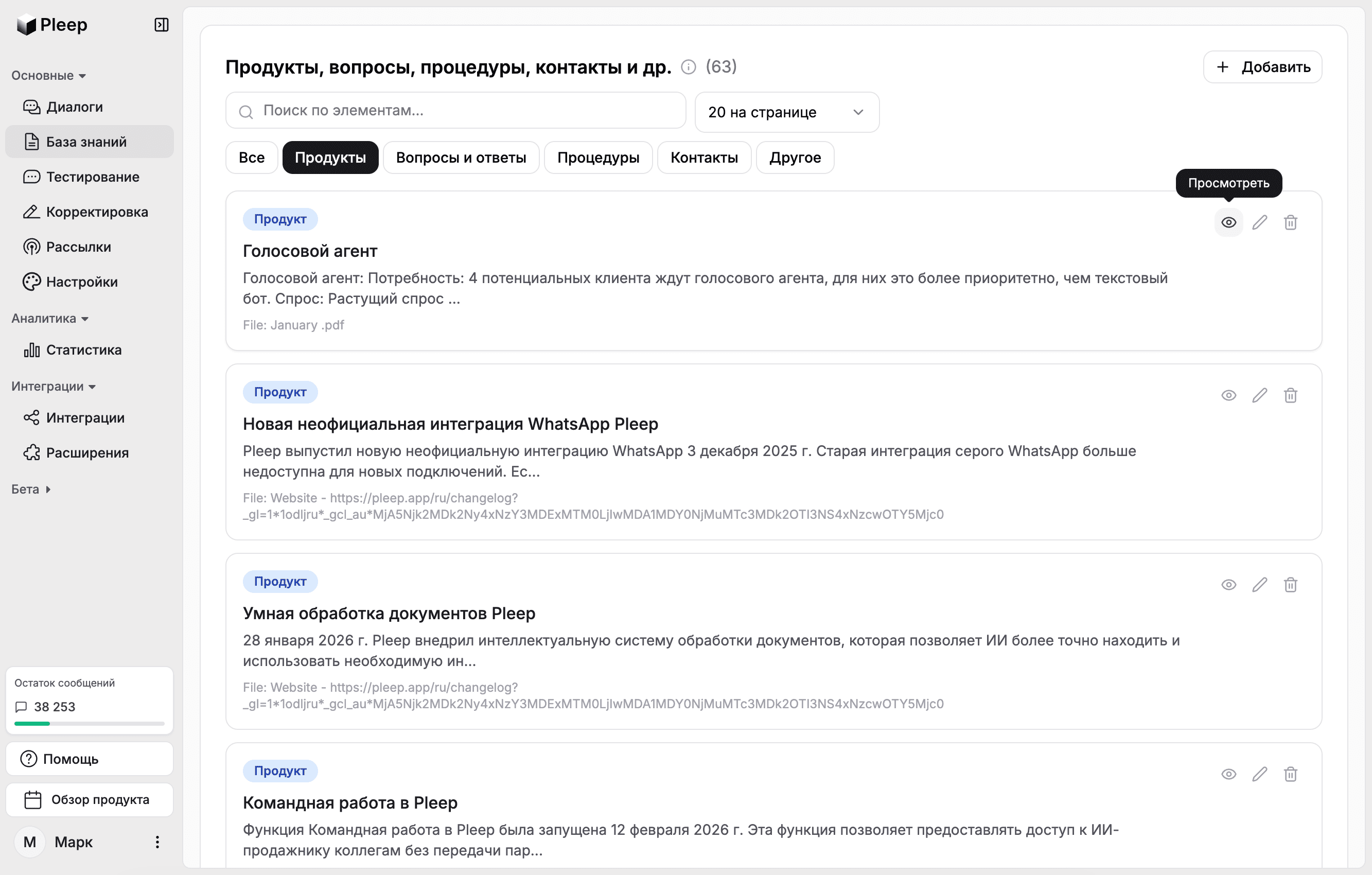Screen dimensions: 1372x875
Task: Open Корректировка from sidebar
Action: (96, 212)
